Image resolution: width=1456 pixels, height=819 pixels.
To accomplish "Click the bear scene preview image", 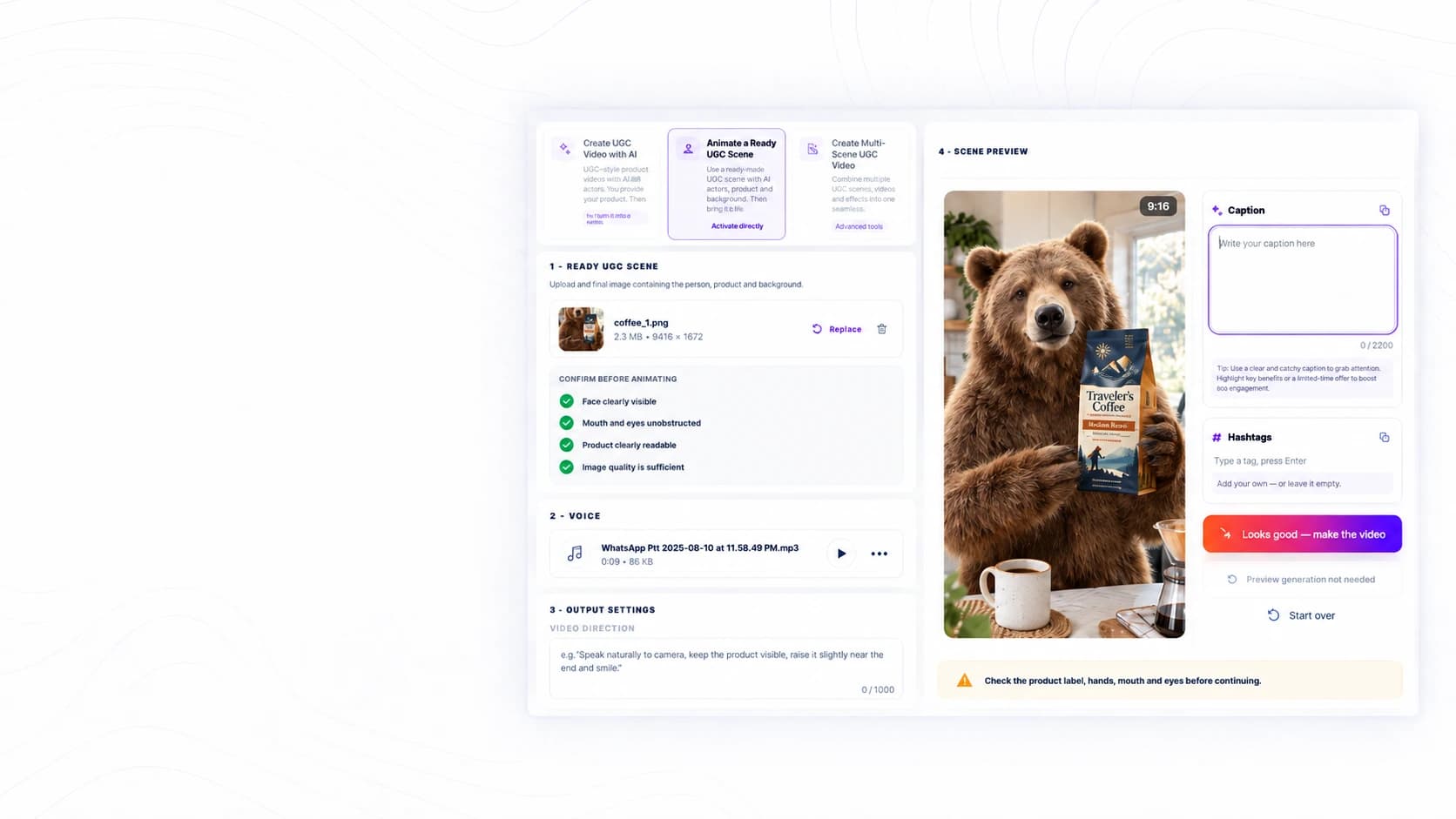I will 1064,414.
